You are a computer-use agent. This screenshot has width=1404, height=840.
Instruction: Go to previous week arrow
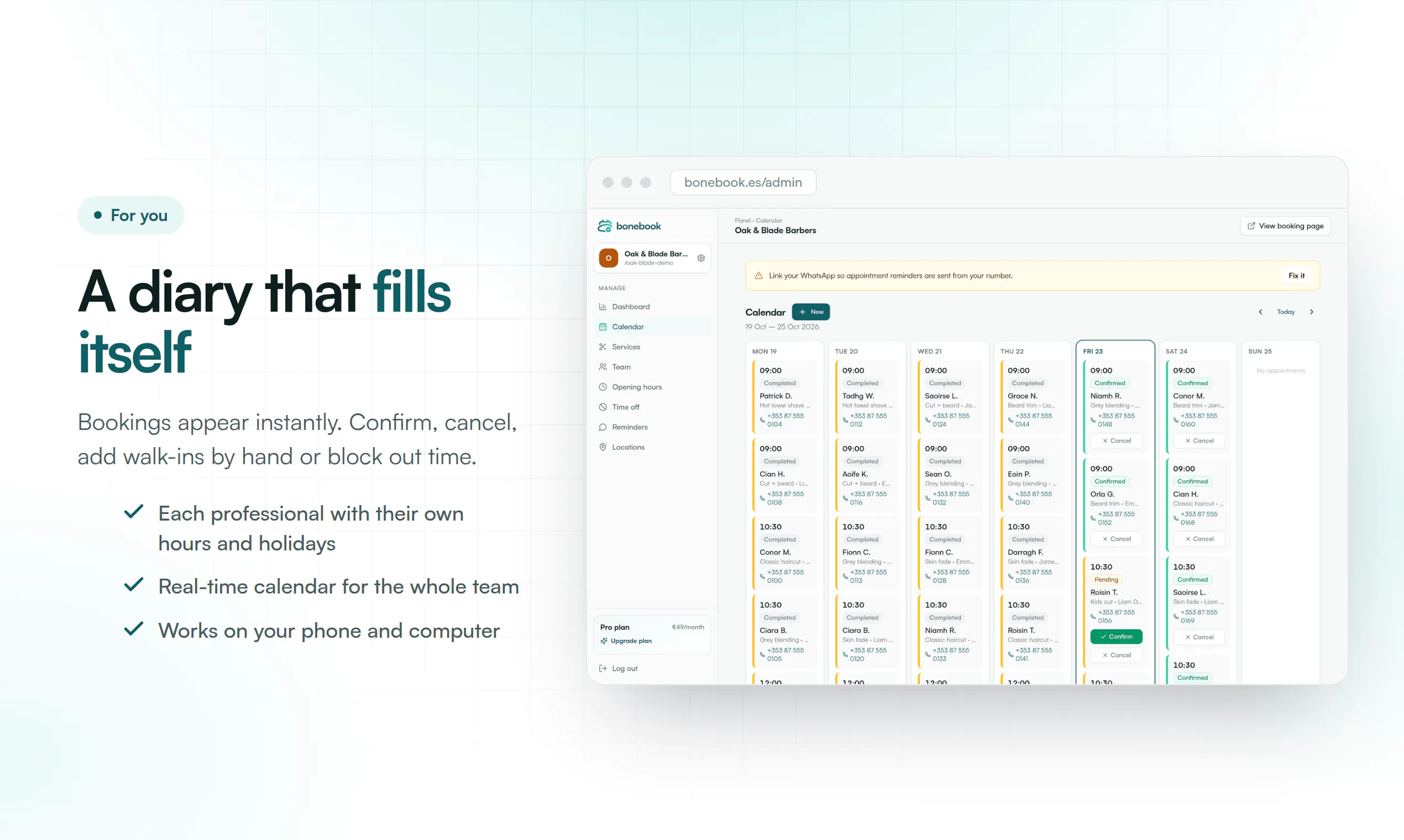[x=1260, y=312]
